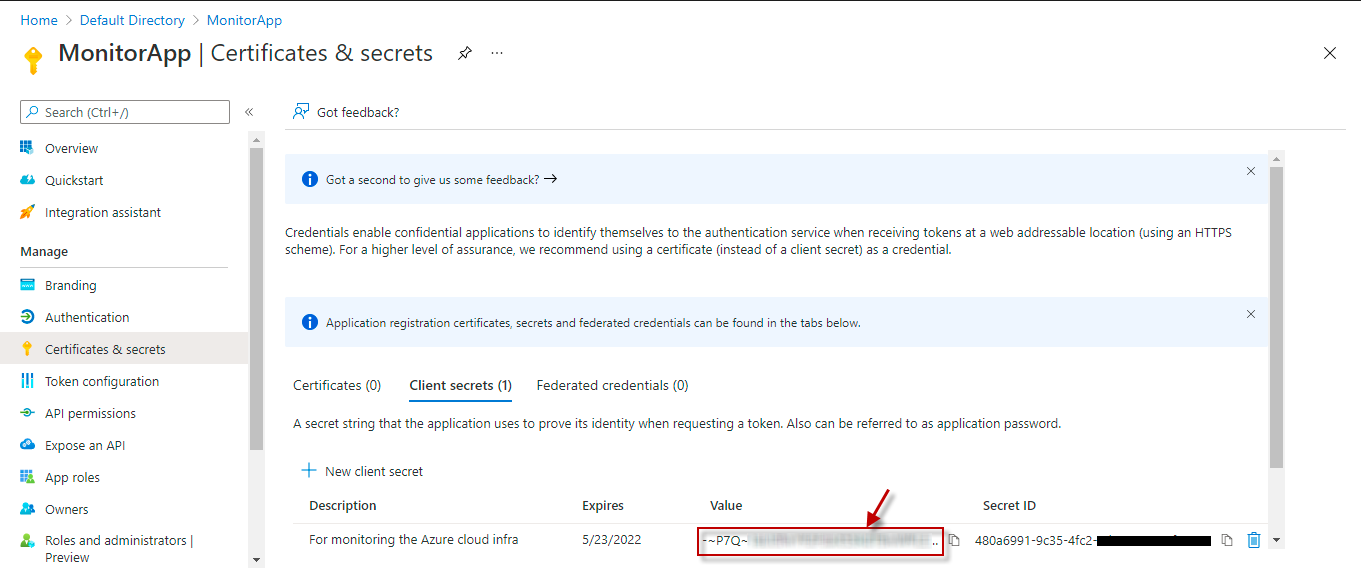Select the 5/23/2022 expiry cell
1361x568 pixels.
[611, 539]
